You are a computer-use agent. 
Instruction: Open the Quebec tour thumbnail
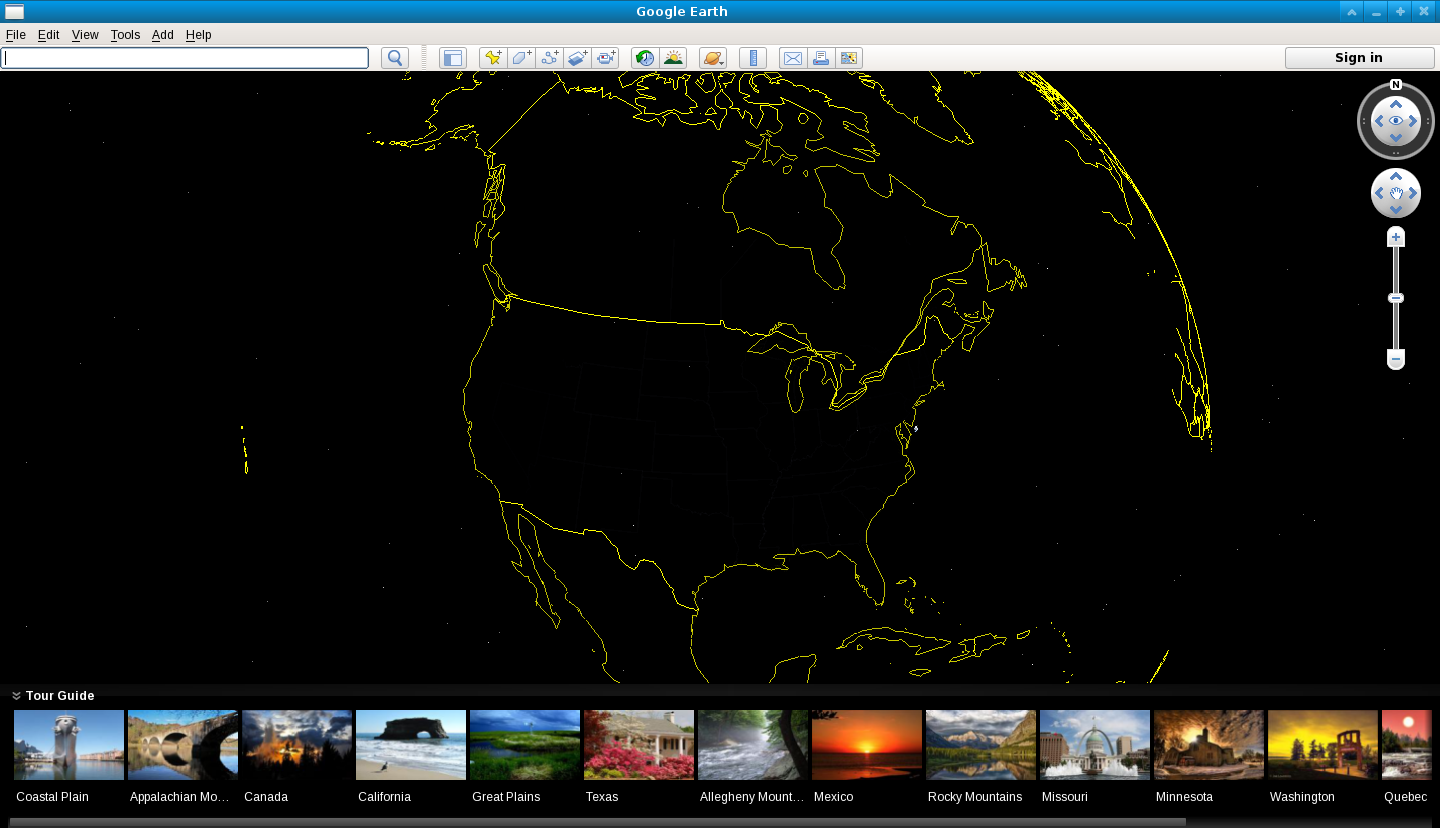pyautogui.click(x=1407, y=745)
